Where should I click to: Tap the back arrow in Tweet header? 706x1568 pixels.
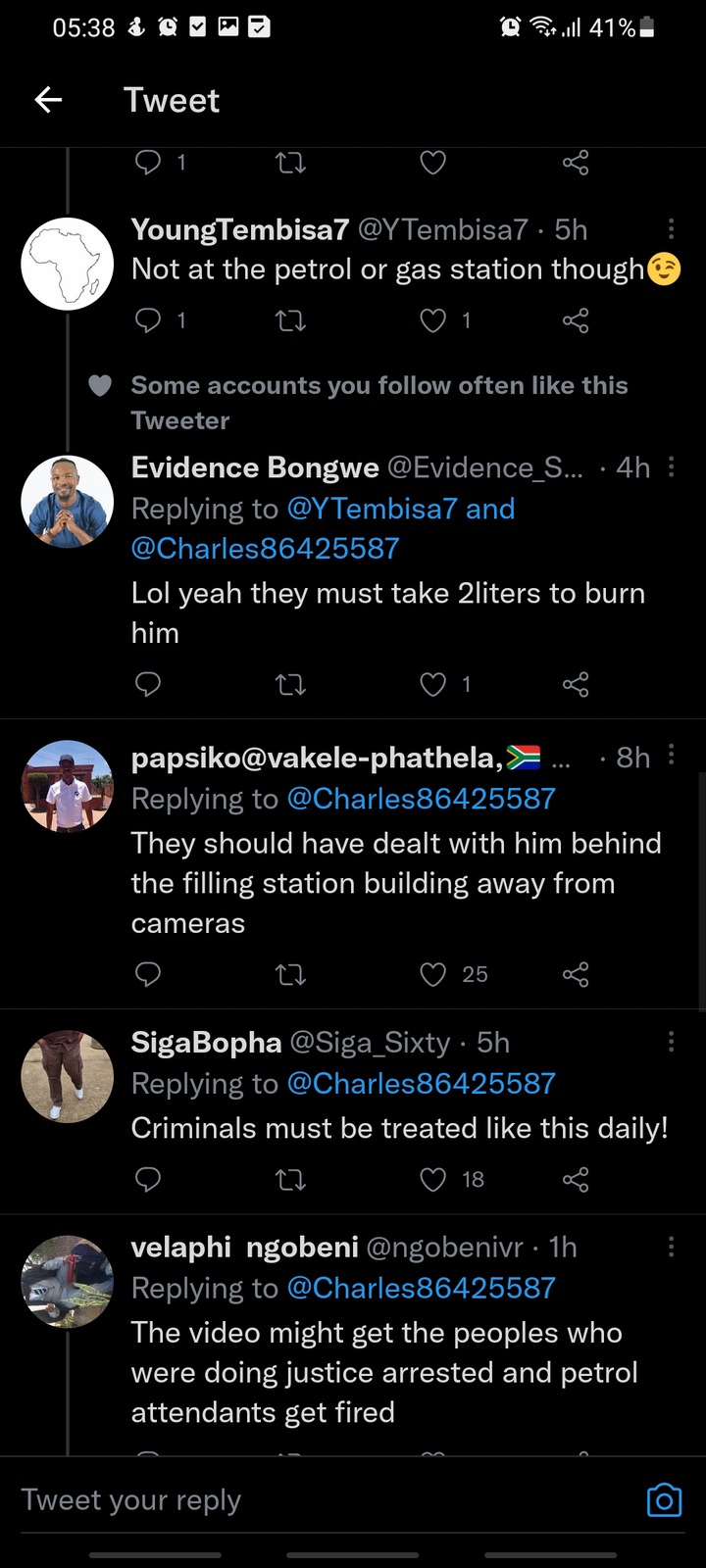[48, 99]
